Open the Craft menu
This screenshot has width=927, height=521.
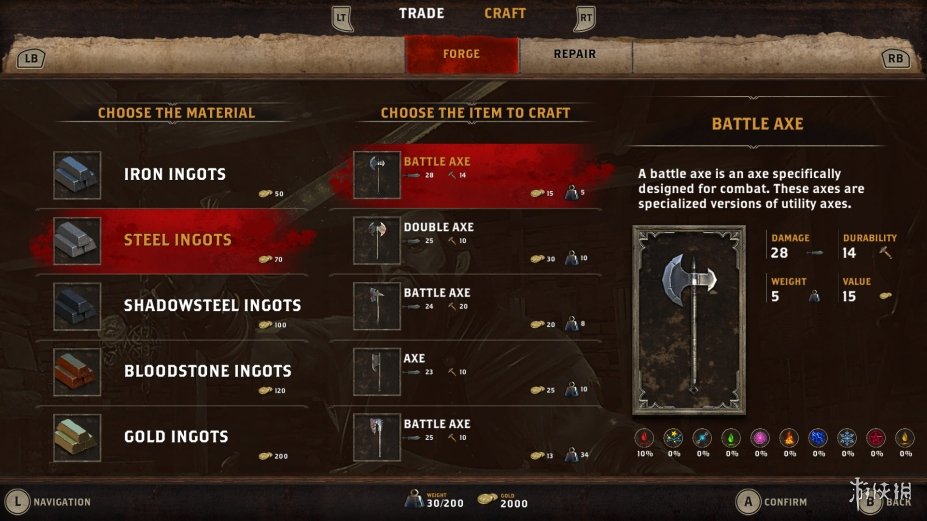pyautogui.click(x=505, y=14)
